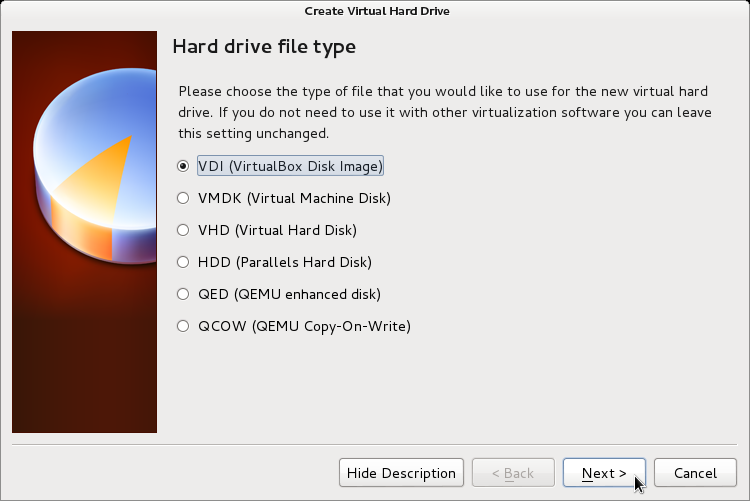Viewport: 750px width, 501px height.
Task: Choose VMDK (Virtual Machine Disk) option
Action: (x=183, y=198)
